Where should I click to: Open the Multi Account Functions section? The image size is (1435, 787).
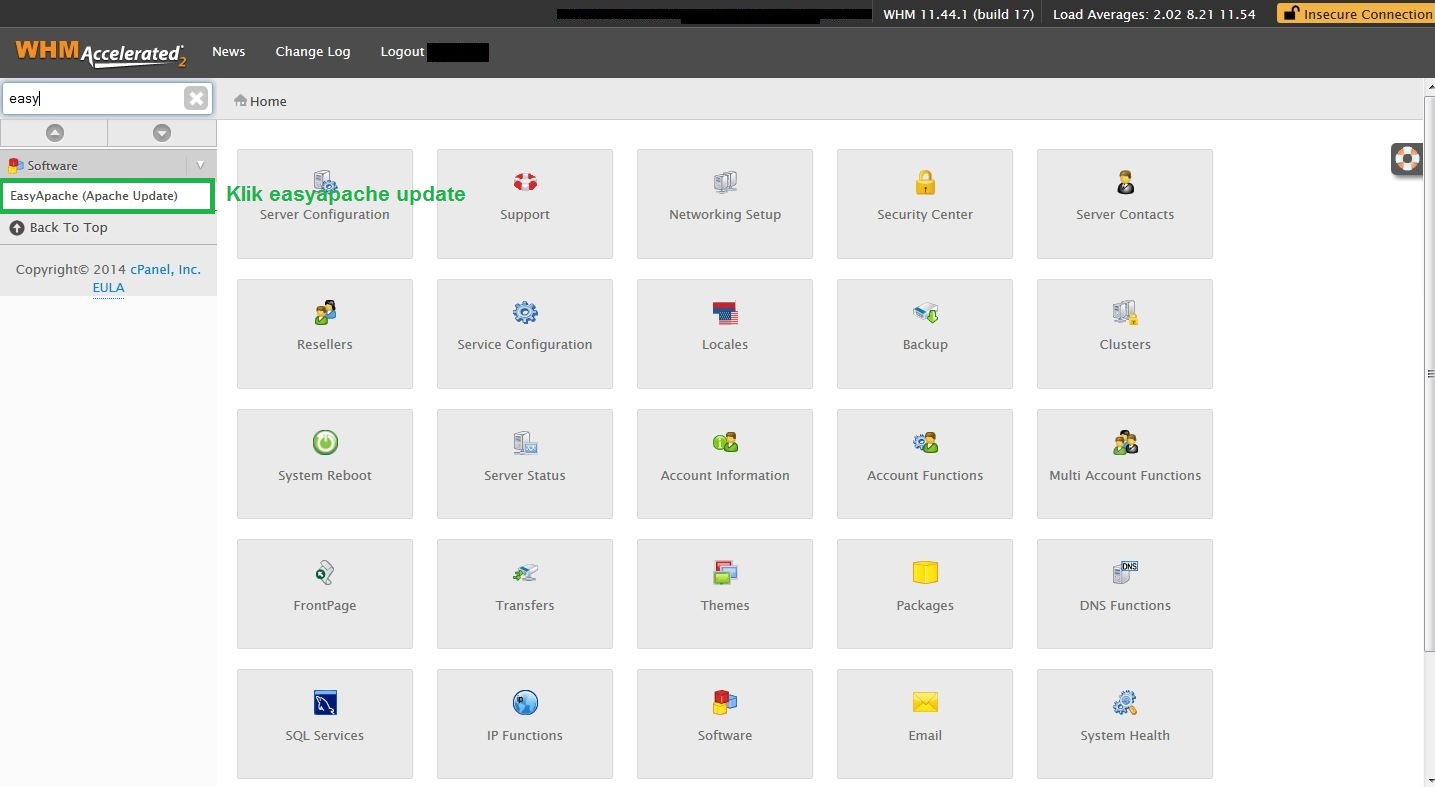click(1124, 464)
